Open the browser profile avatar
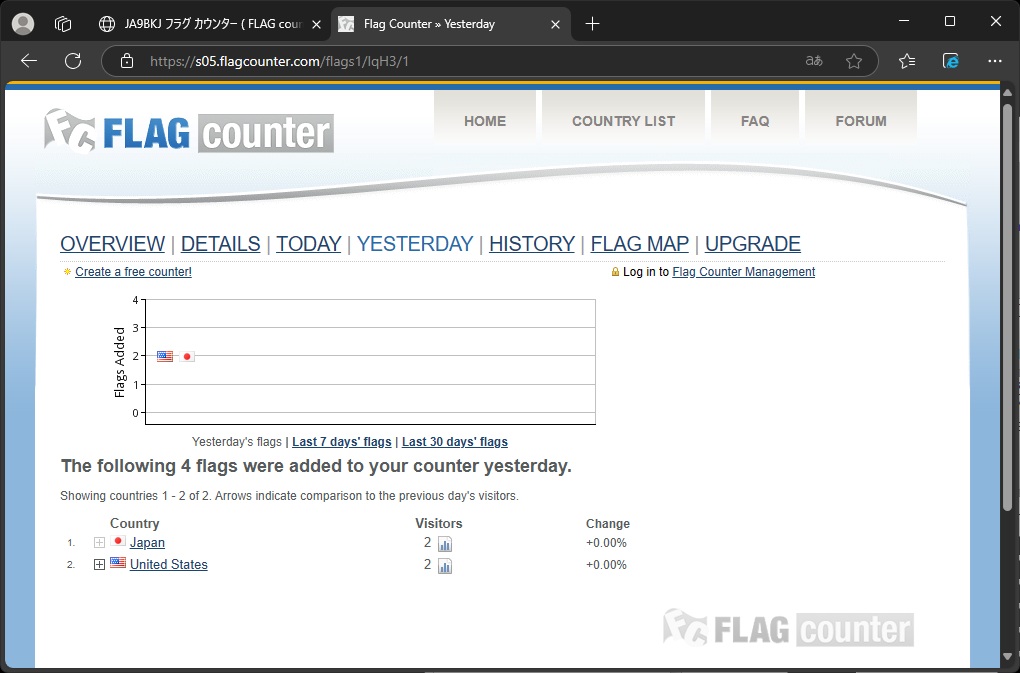This screenshot has height=673, width=1020. click(x=23, y=24)
